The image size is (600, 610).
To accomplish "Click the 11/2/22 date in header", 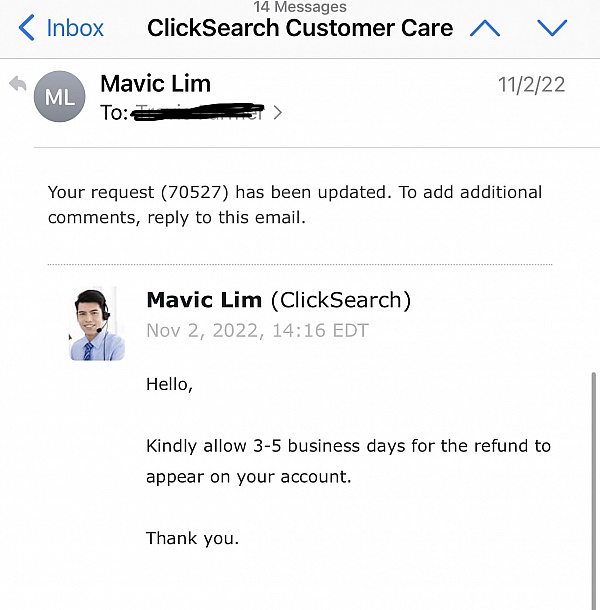I will tap(531, 84).
